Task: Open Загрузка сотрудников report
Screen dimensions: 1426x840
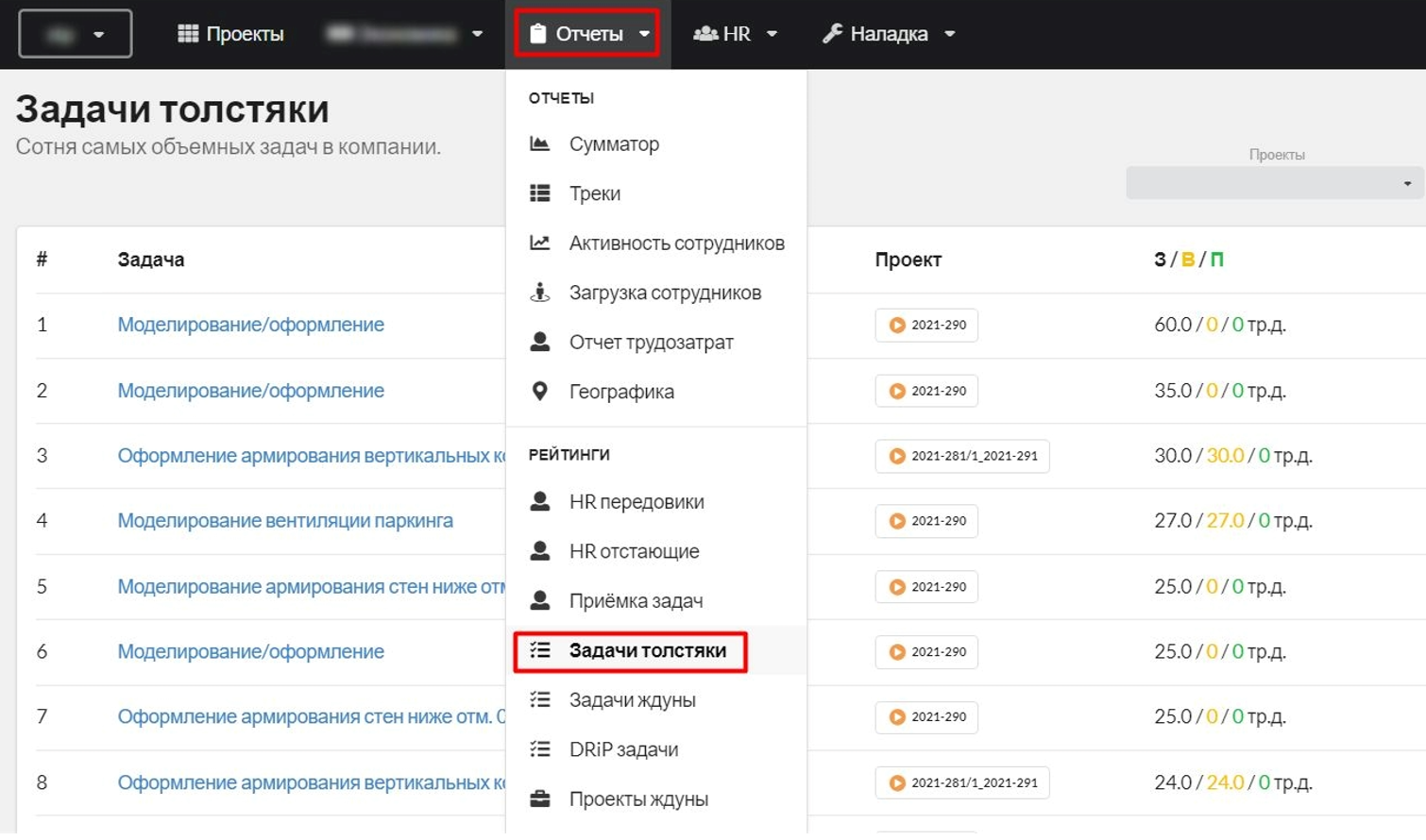Action: 656,293
